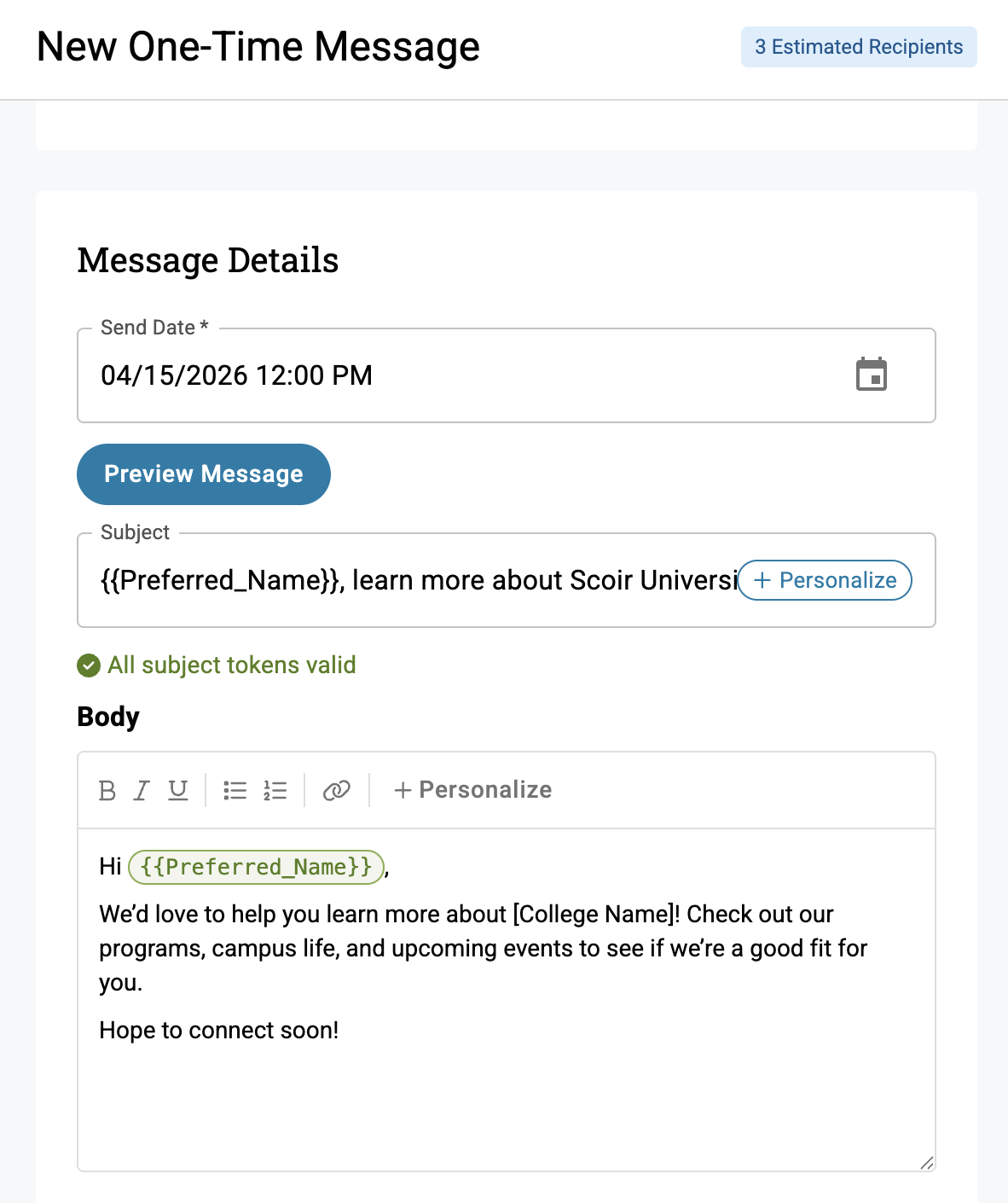Open Personalize in the body toolbar

coord(472,790)
